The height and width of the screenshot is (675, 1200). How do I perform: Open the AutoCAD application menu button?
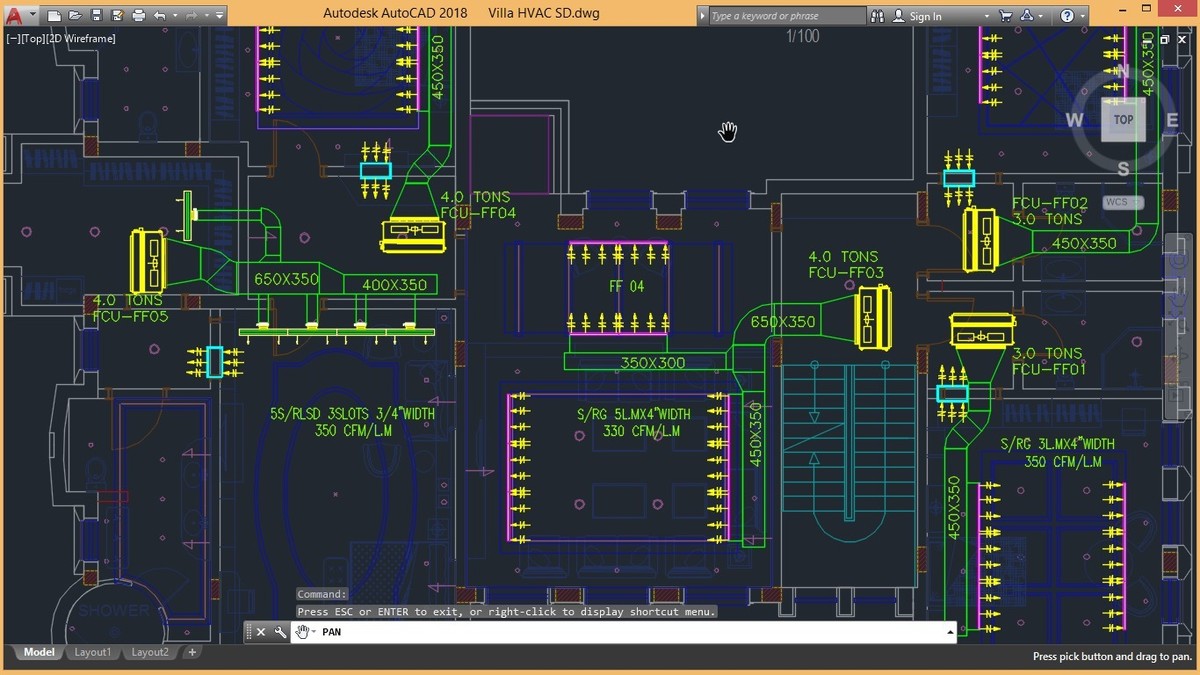coord(15,15)
